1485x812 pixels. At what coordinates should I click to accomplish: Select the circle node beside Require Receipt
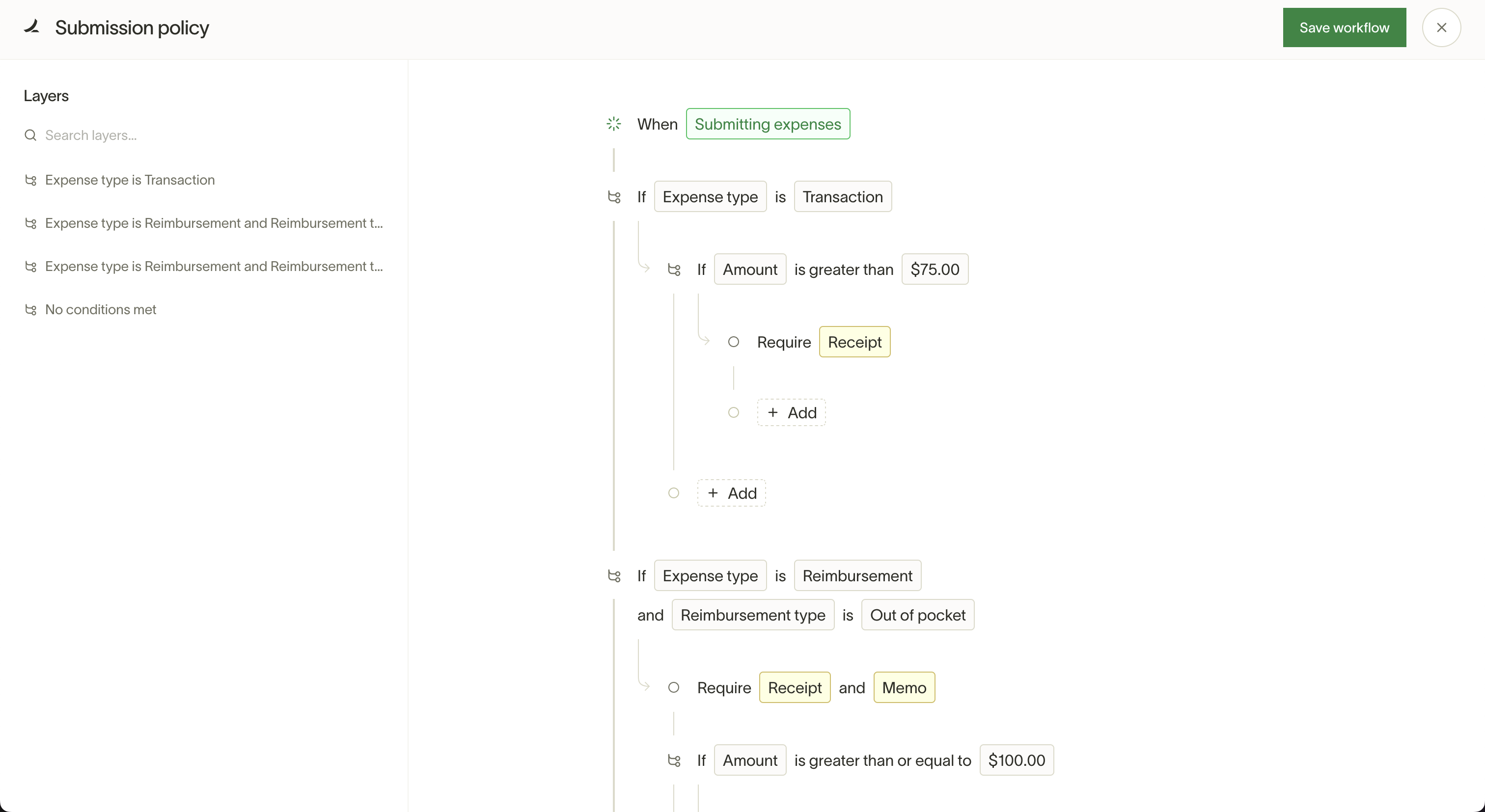click(733, 342)
